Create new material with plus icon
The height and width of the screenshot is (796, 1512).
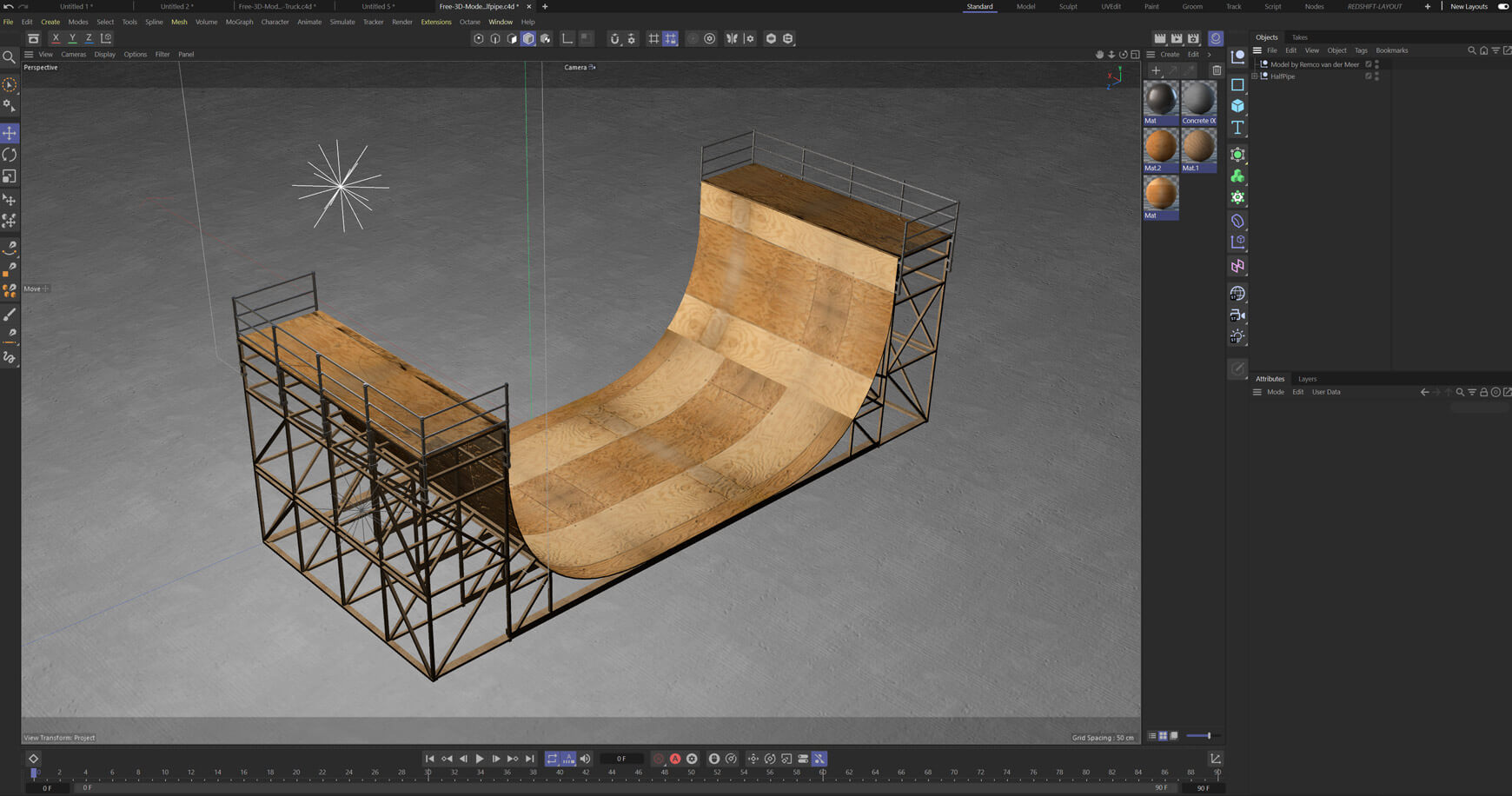(1156, 70)
